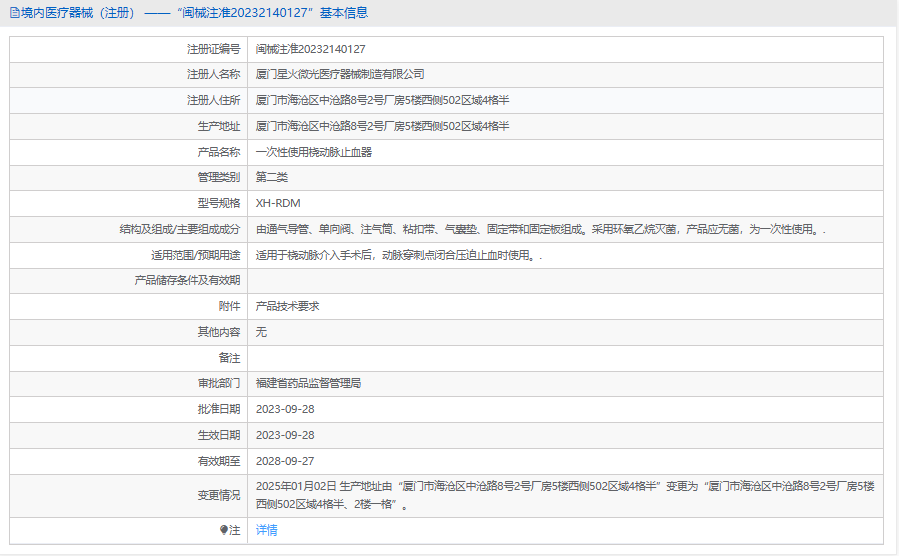Click the document icon beside 境内医疗器械 title
Image resolution: width=899 pixels, height=556 pixels.
click(x=14, y=13)
